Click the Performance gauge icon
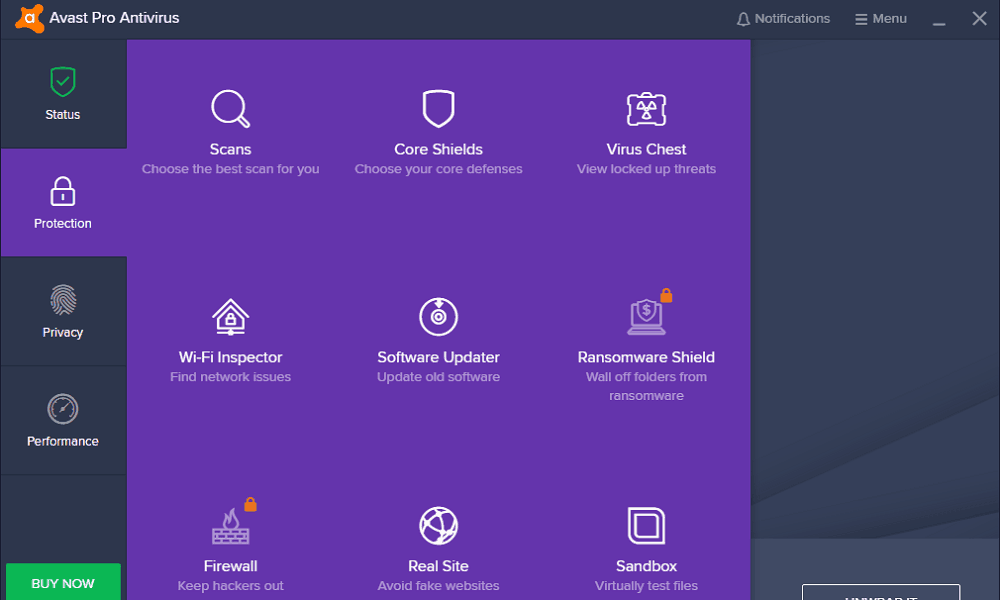 point(62,409)
